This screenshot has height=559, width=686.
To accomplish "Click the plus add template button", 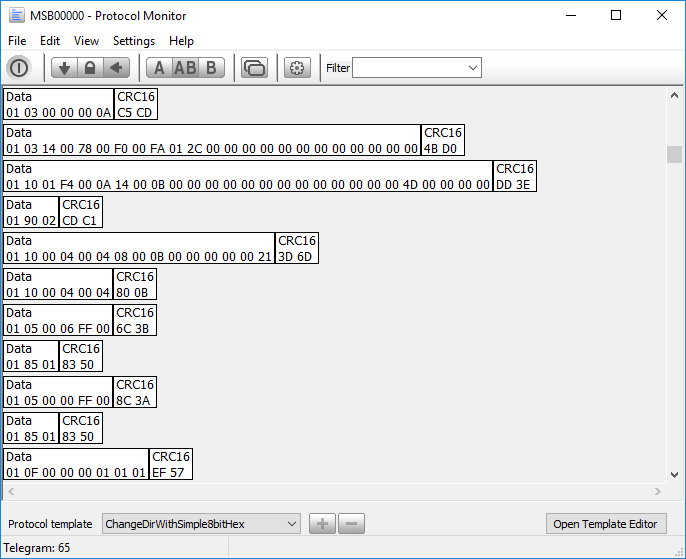I will tap(322, 524).
